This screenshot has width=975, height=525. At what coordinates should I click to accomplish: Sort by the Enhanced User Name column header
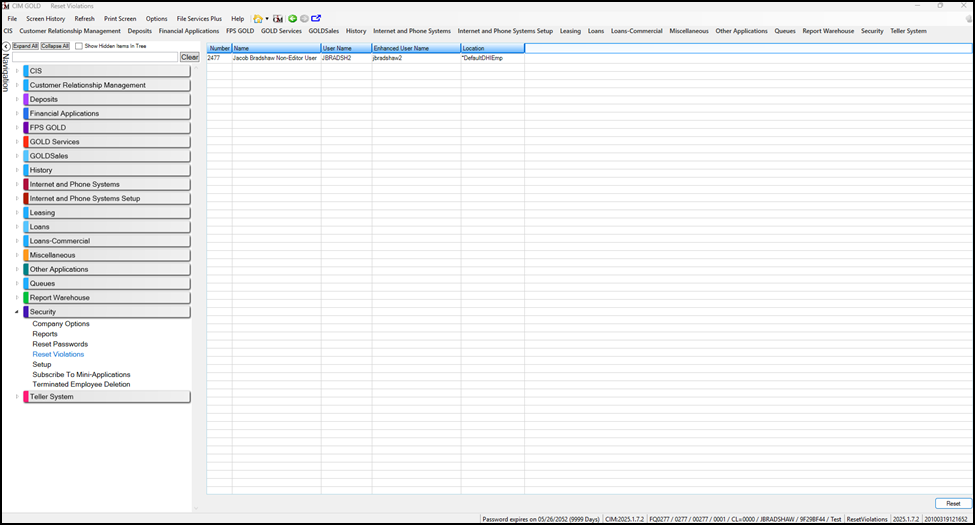tap(416, 48)
